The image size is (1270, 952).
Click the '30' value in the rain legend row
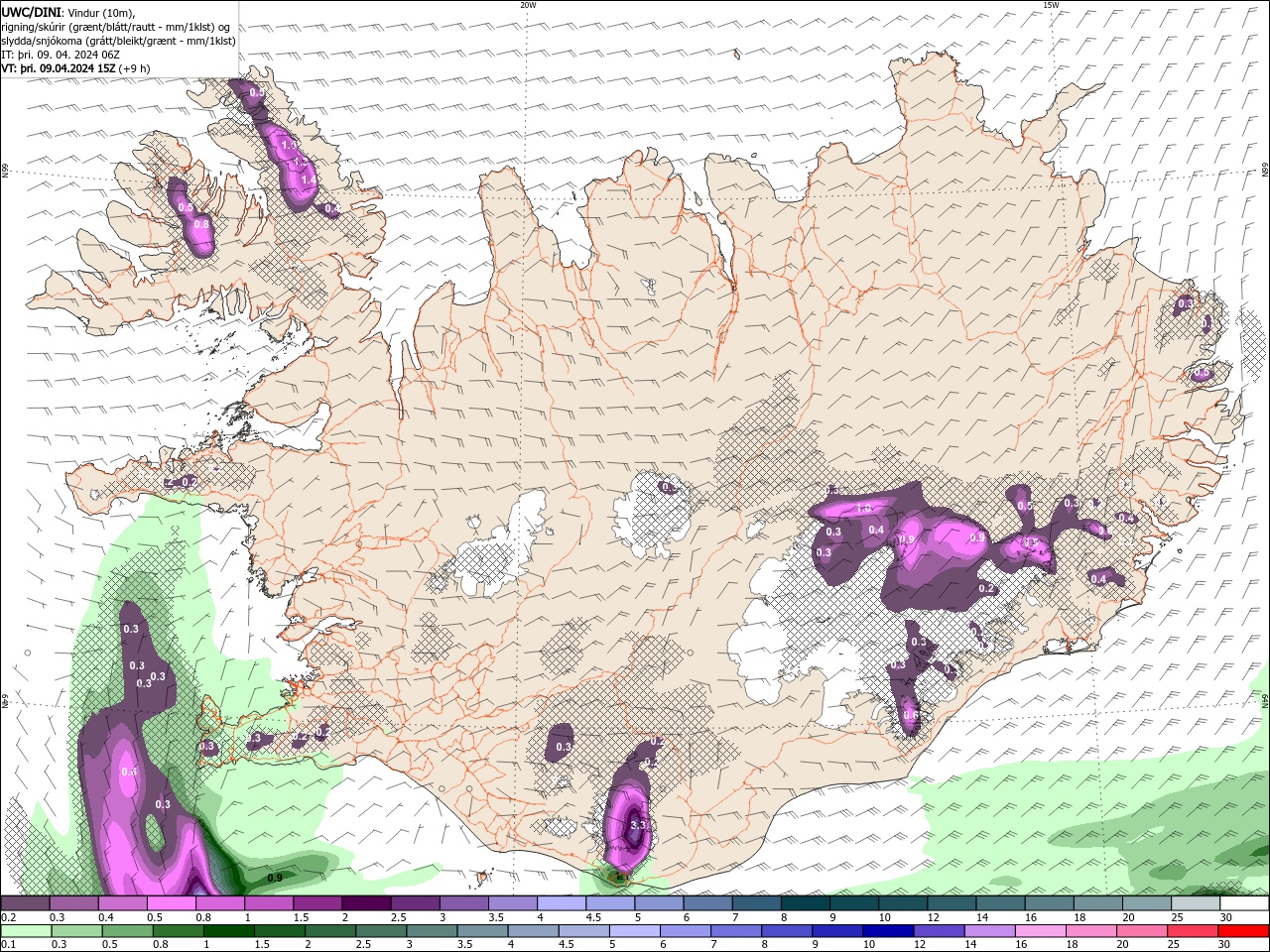click(1226, 945)
